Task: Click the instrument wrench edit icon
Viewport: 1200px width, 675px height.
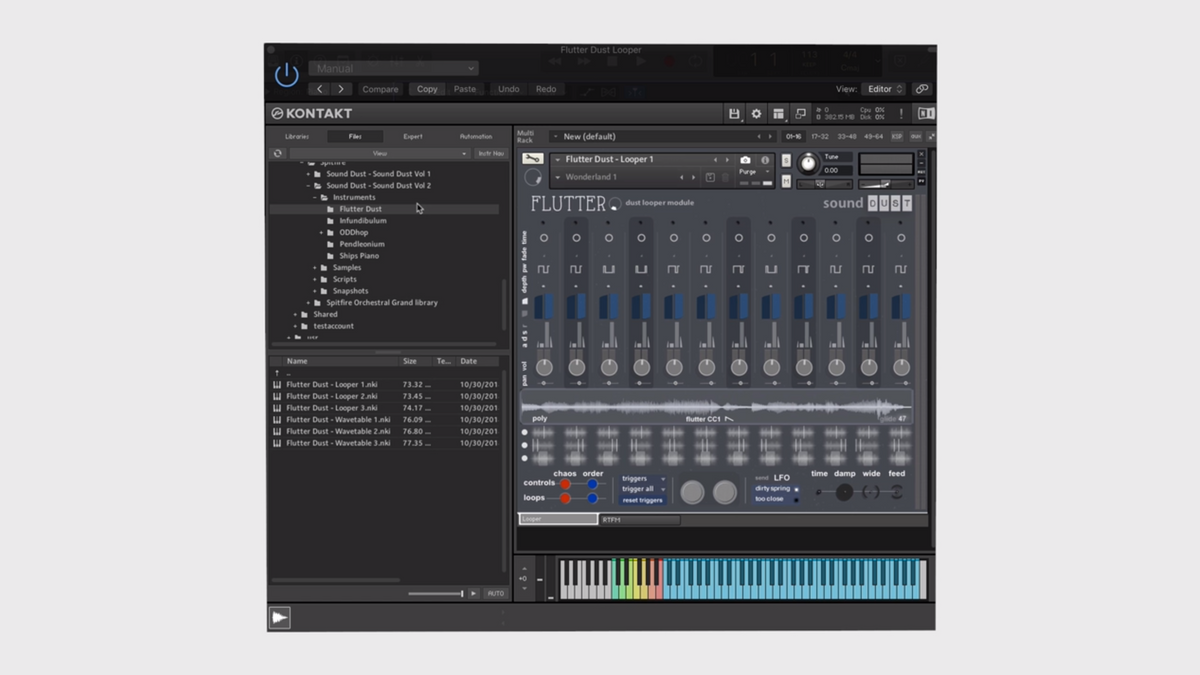Action: (x=532, y=159)
